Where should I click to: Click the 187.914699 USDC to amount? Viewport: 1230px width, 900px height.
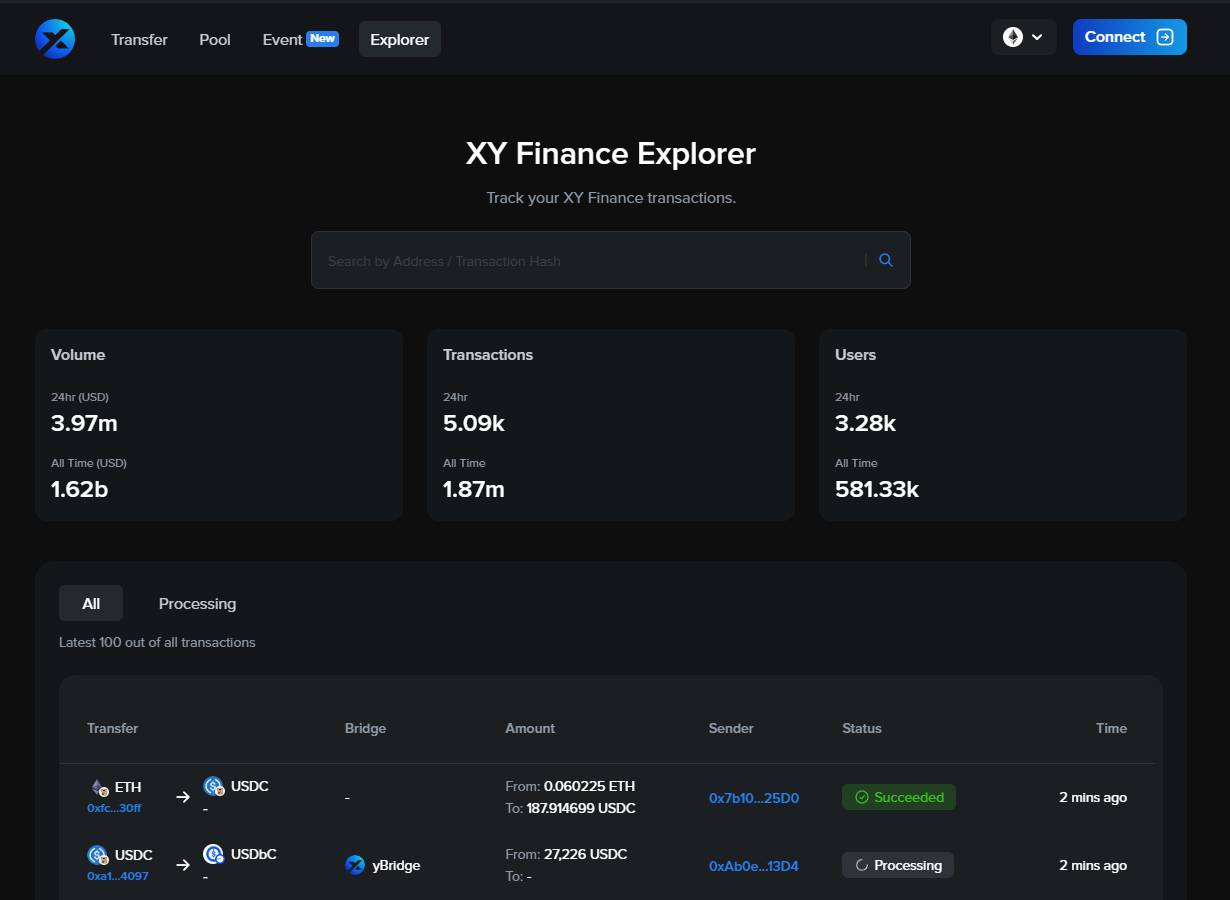[581, 808]
